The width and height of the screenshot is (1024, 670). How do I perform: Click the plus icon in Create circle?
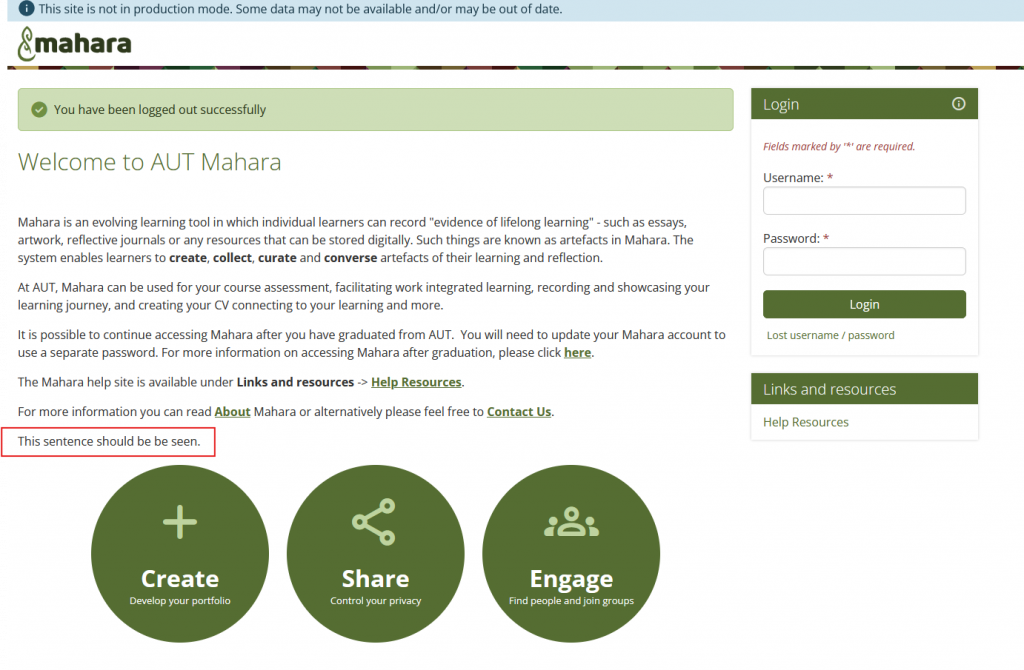pos(180,522)
